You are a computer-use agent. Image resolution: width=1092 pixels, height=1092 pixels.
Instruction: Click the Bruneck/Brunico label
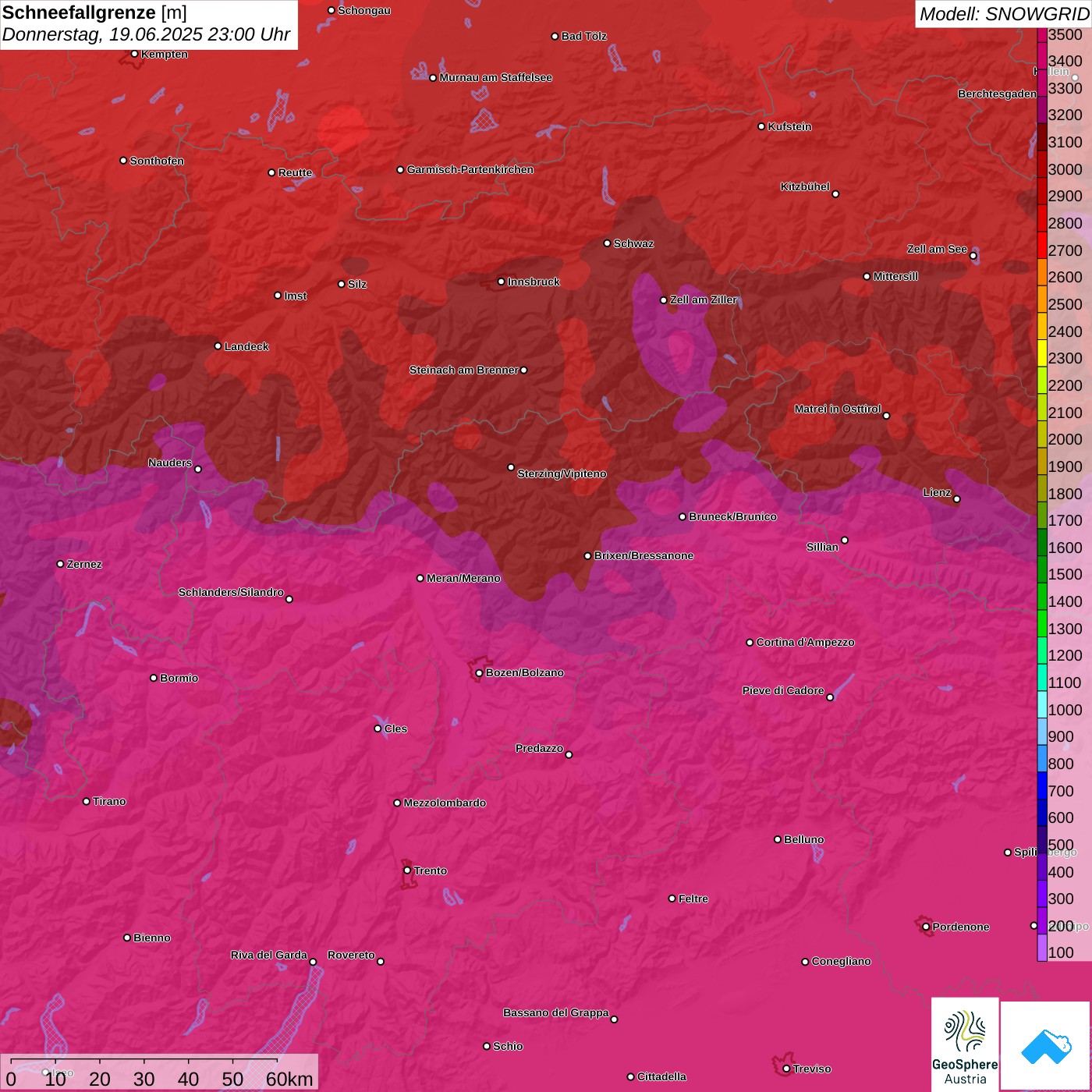click(x=732, y=516)
